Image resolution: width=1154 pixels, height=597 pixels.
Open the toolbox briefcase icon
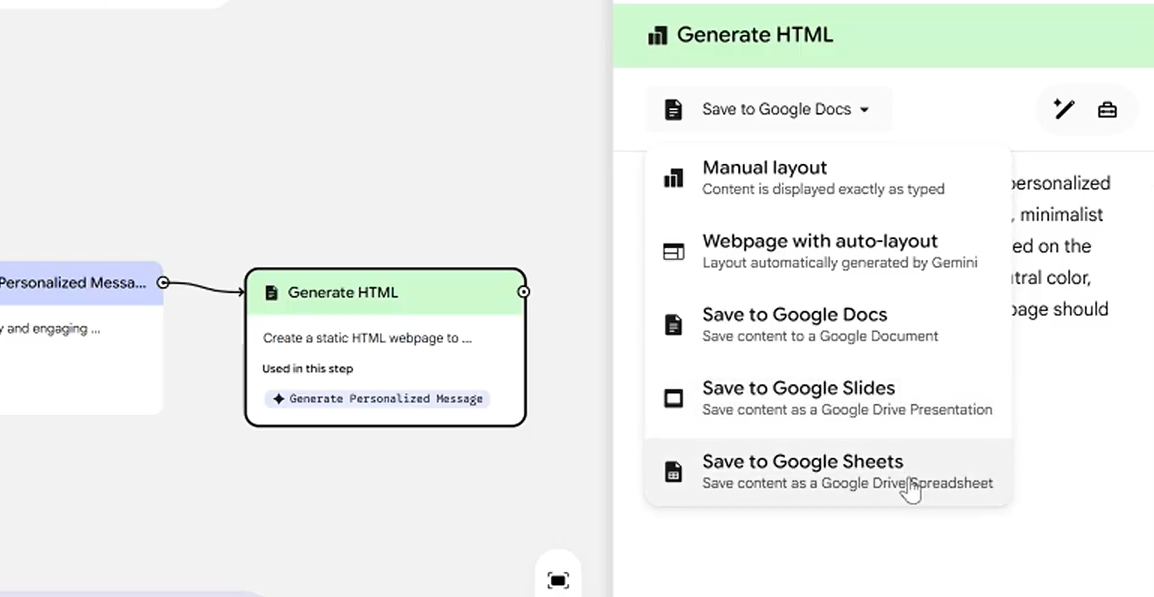1107,109
